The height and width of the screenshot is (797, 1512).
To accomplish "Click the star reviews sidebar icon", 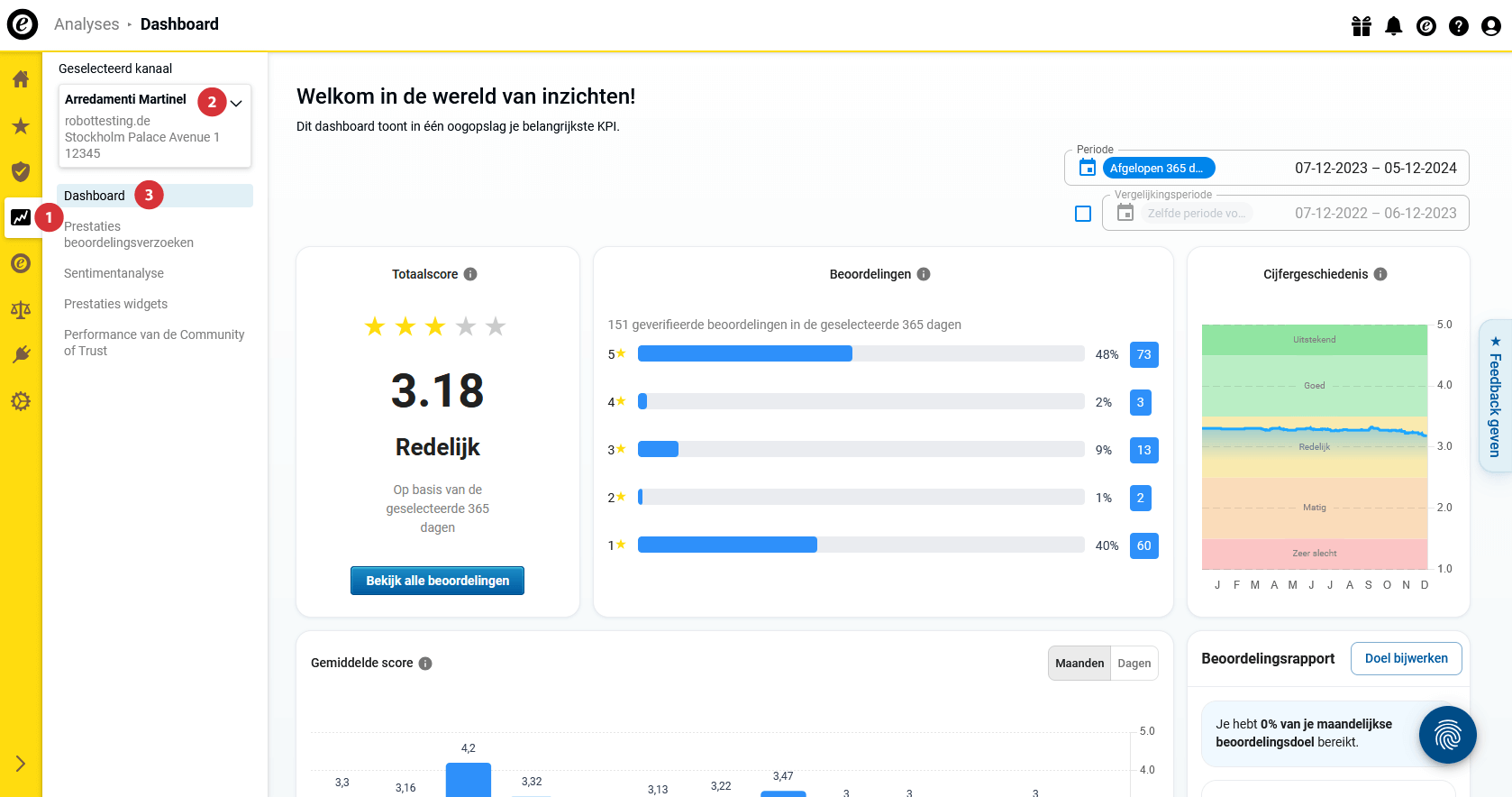I will [x=21, y=126].
